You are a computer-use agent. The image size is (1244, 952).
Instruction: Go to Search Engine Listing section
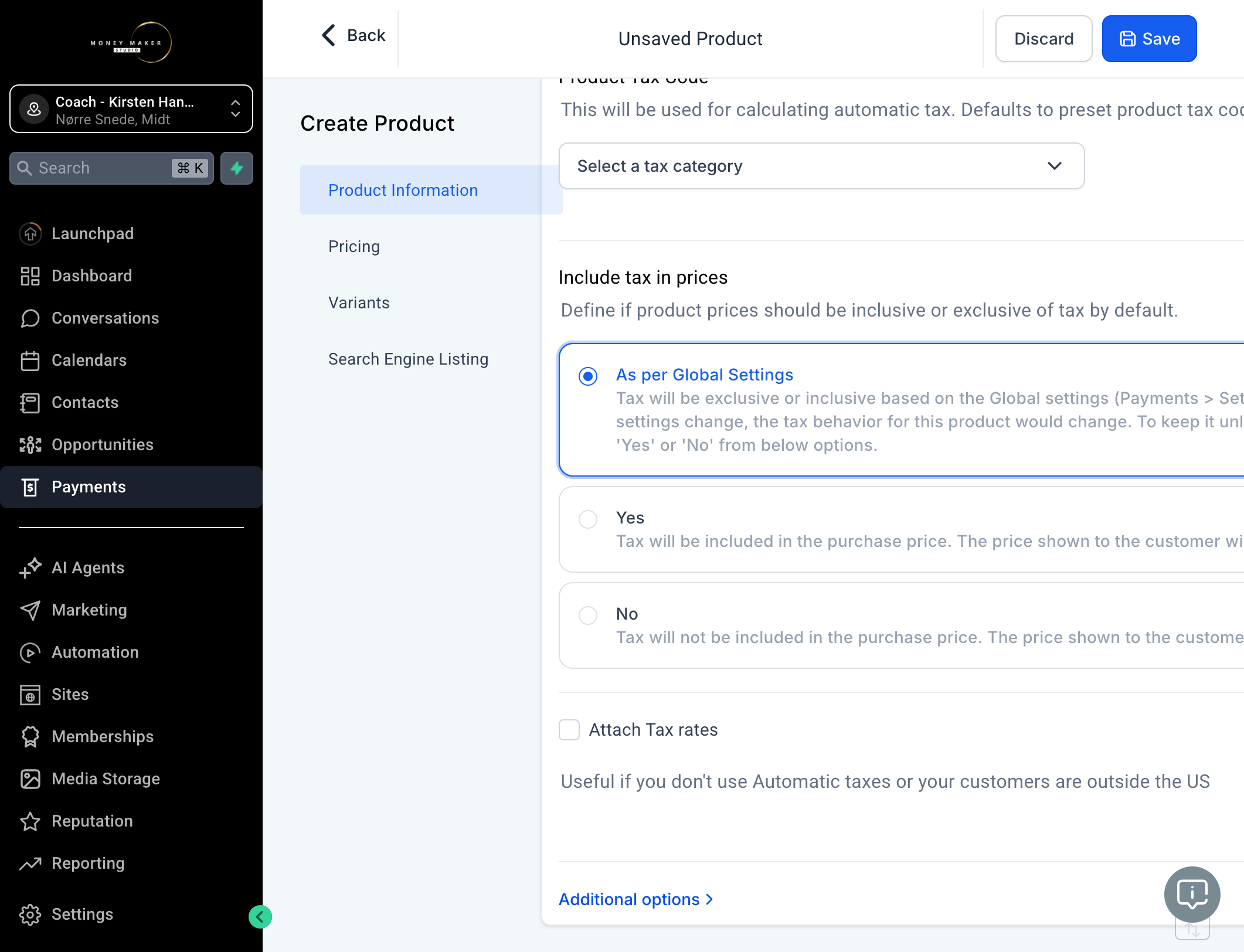click(x=408, y=359)
